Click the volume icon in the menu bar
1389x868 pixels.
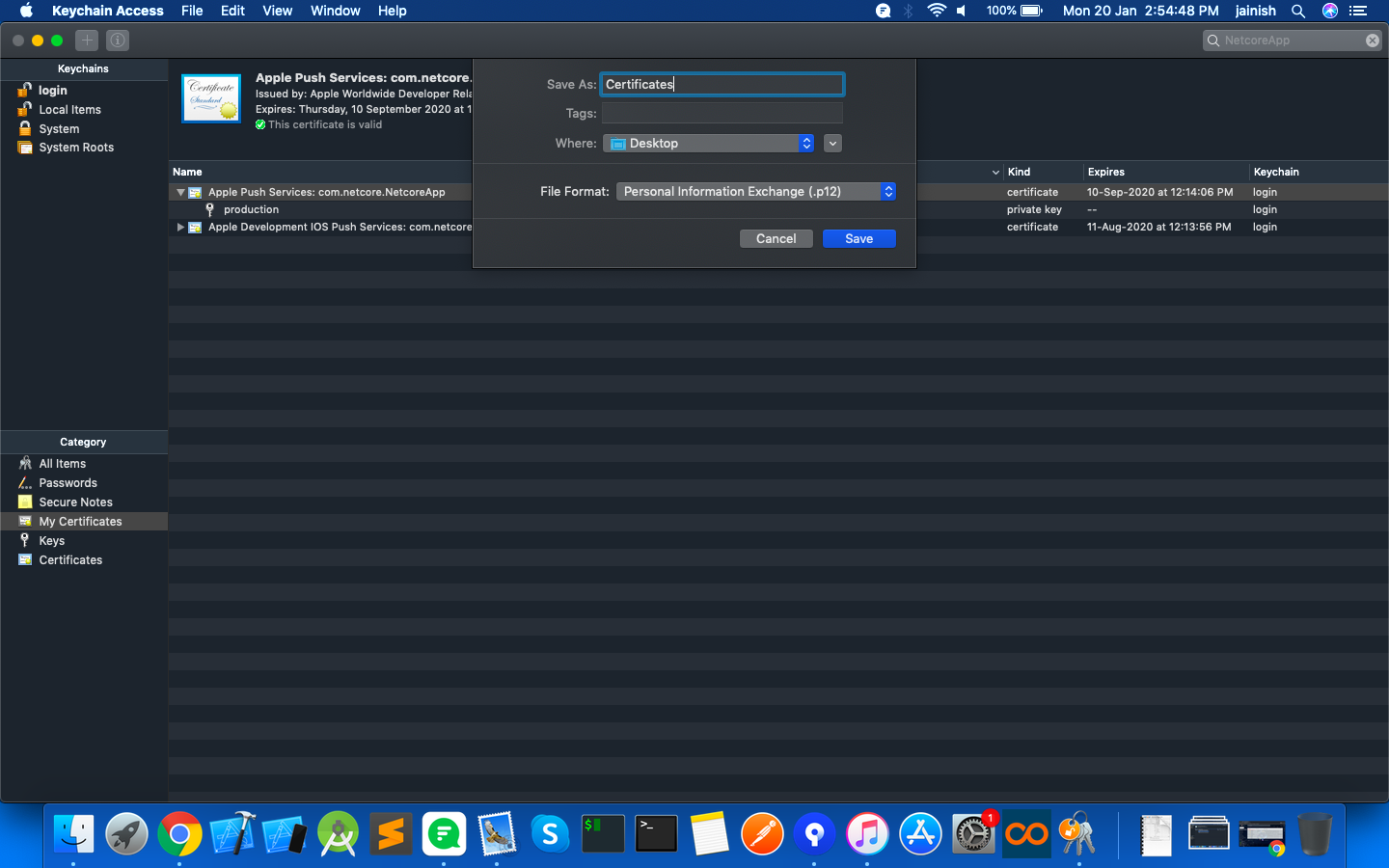click(x=962, y=11)
